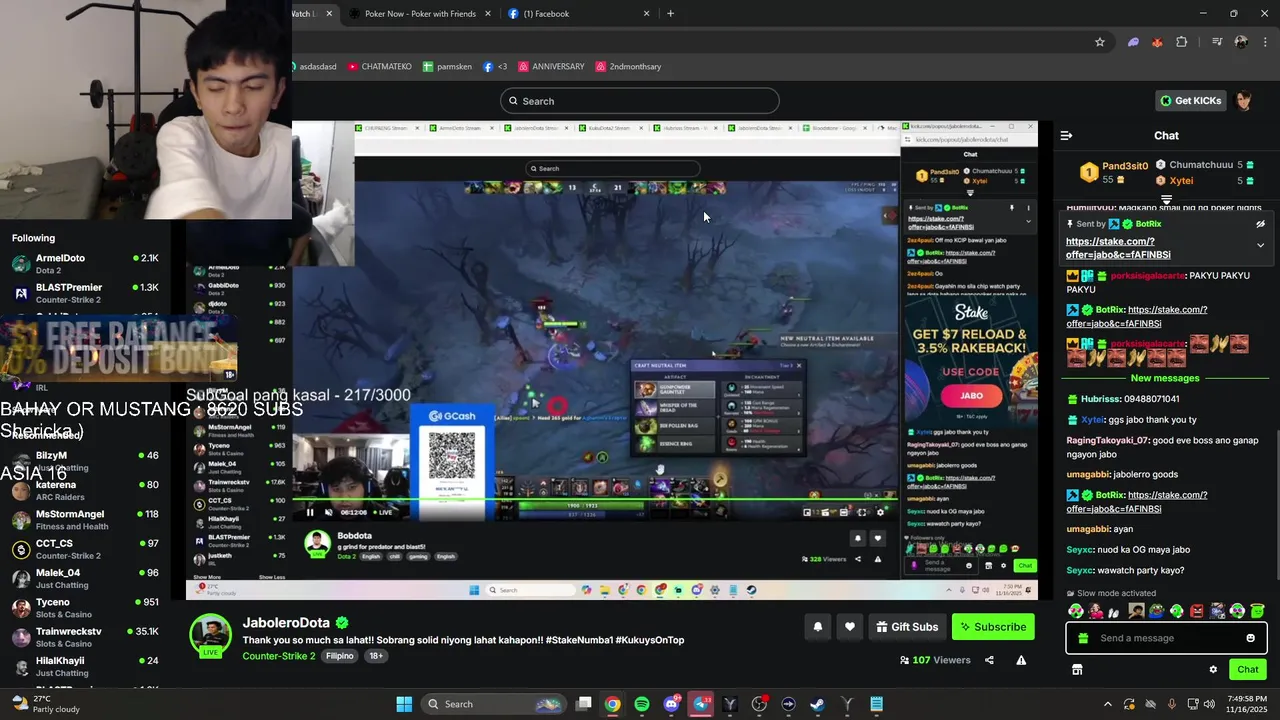Screen dimensions: 1280x720
Task: Show hidden system tray icons
Action: point(1107,704)
